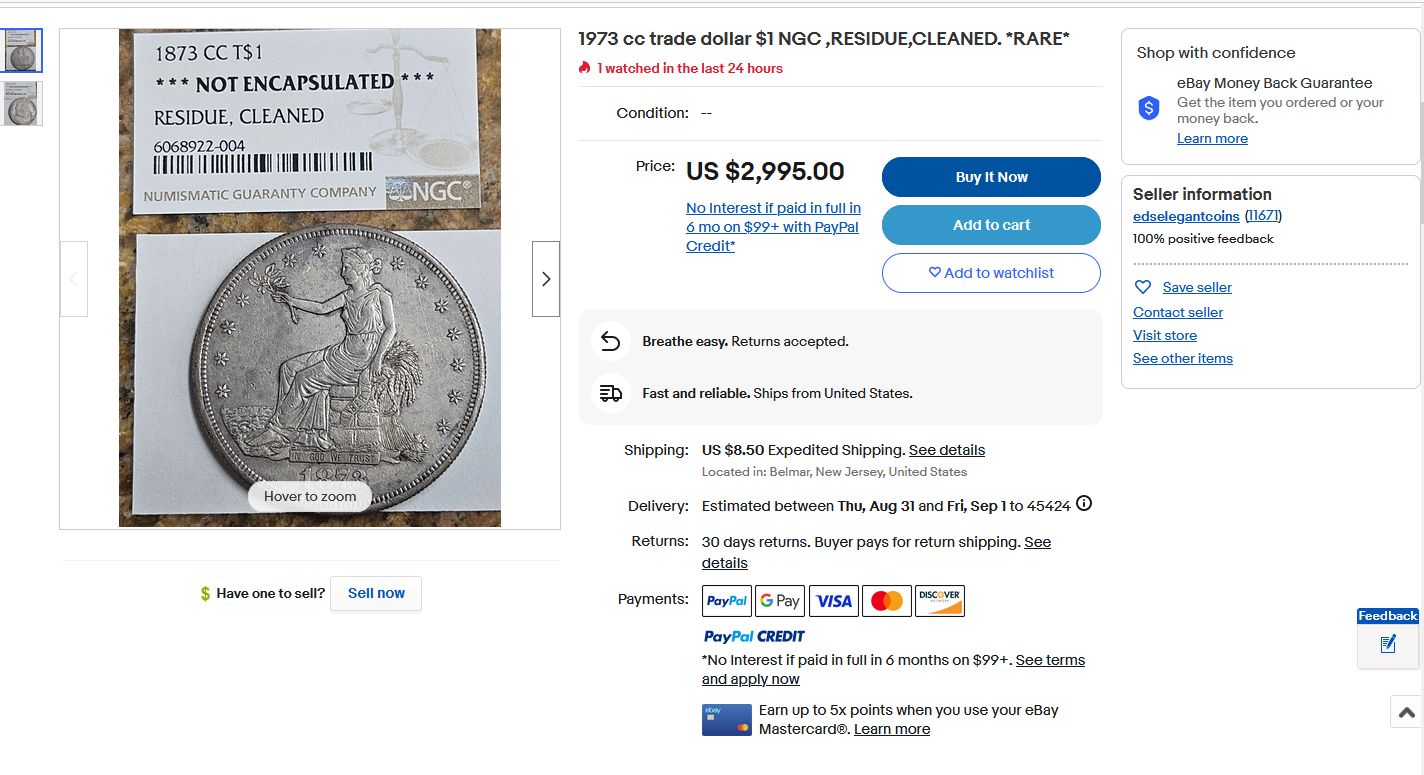Open the Feedback note icon

point(1388,644)
